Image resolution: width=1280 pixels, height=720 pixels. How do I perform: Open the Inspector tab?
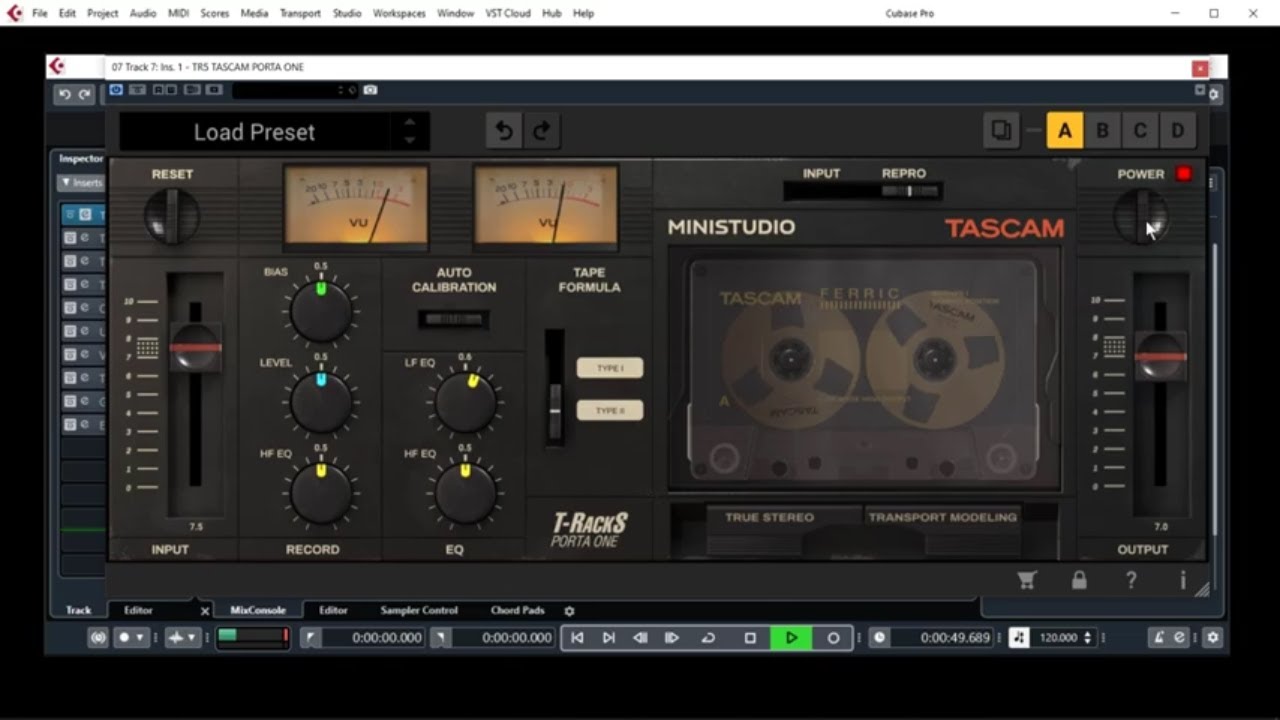tap(81, 158)
